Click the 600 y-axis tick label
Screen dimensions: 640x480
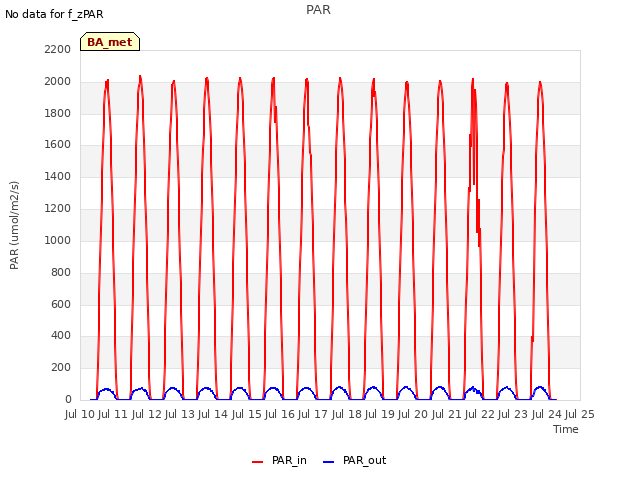(61, 304)
